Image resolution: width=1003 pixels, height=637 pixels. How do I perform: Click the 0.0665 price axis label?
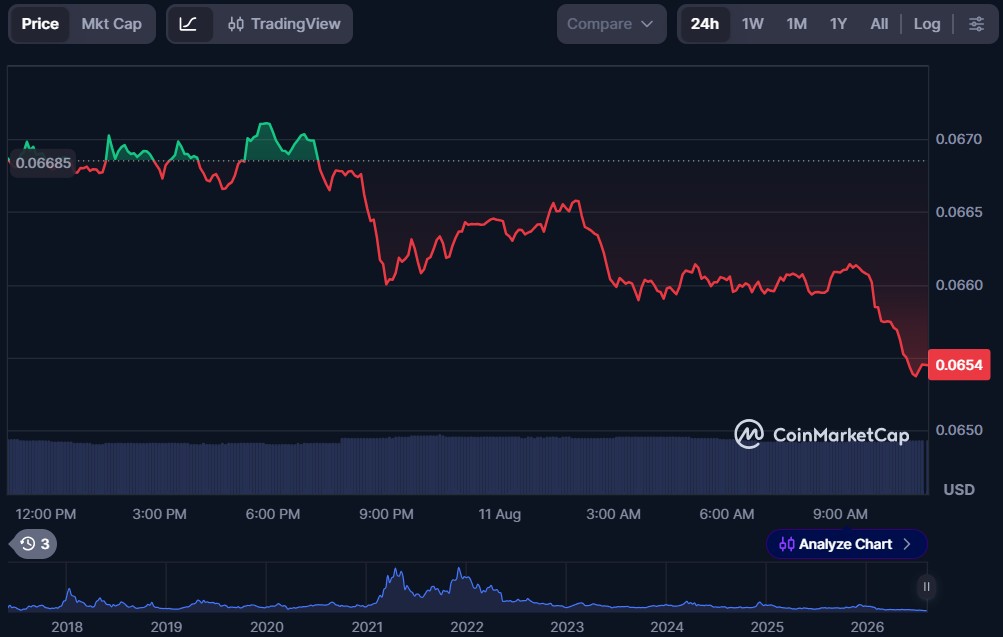coord(958,212)
